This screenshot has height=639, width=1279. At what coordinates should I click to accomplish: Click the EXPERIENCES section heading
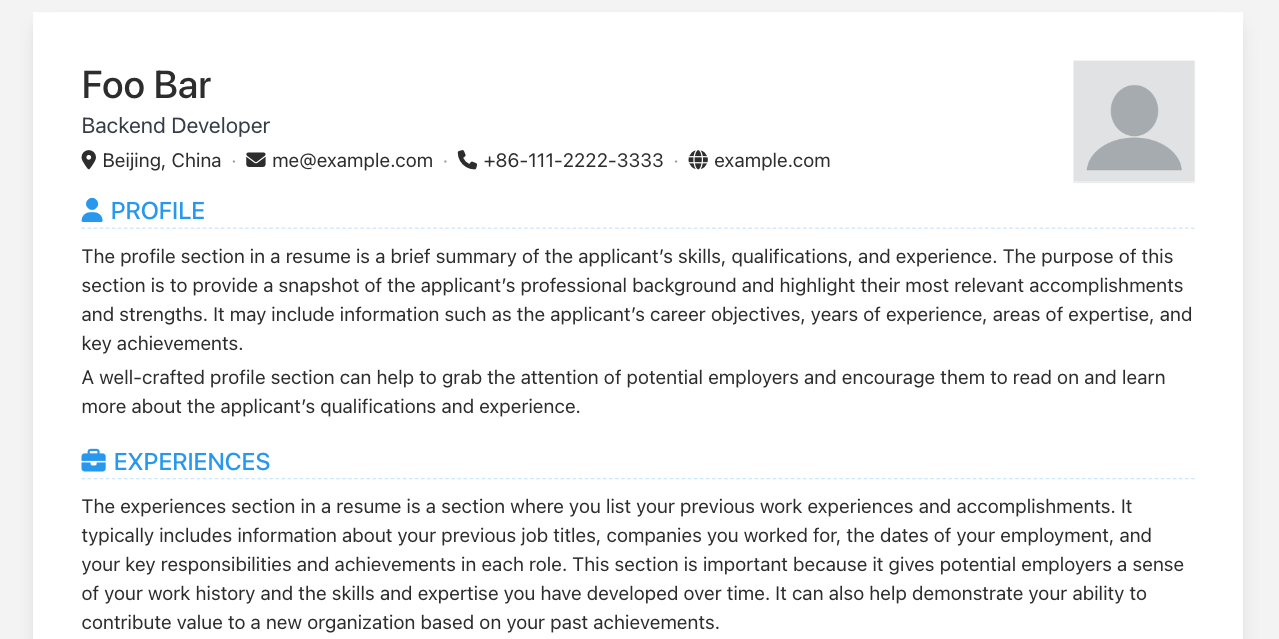click(x=192, y=461)
